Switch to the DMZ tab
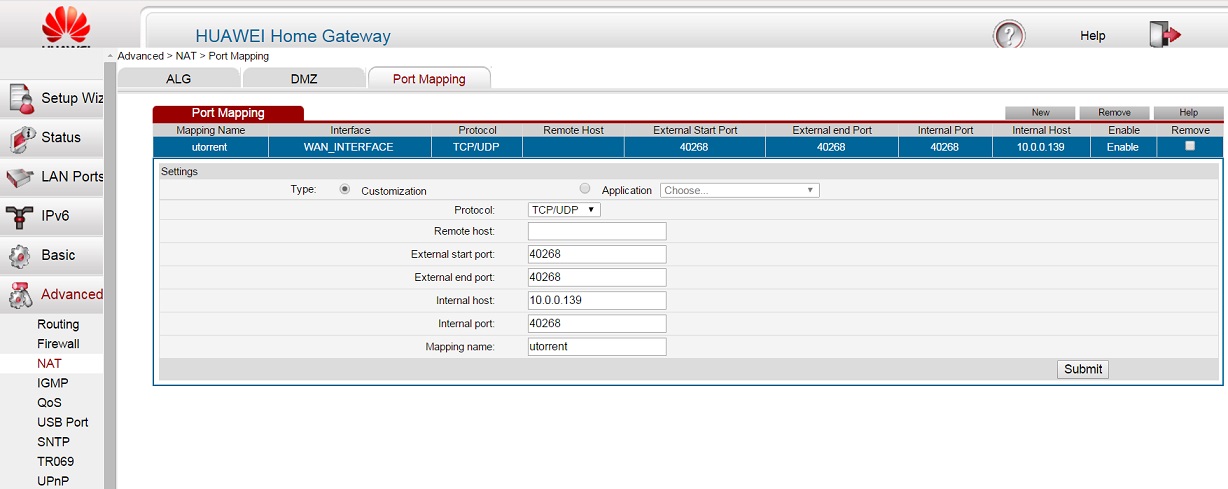The height and width of the screenshot is (489, 1228). 303,79
